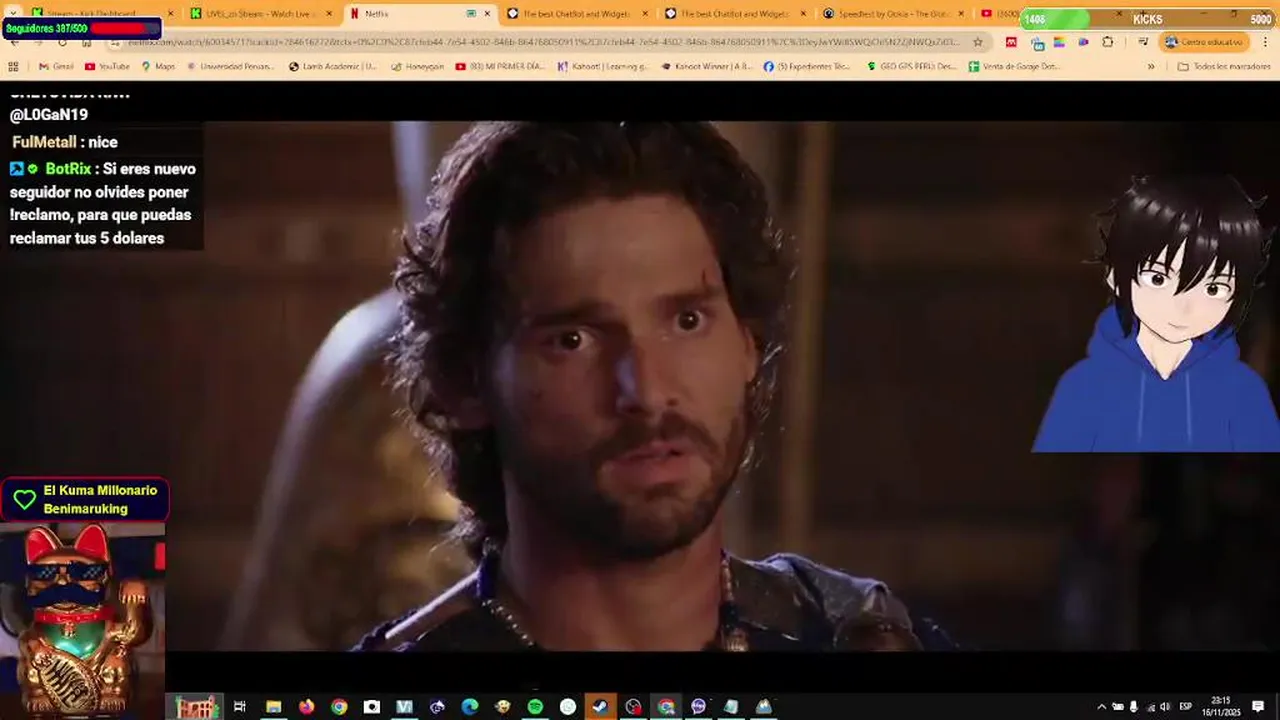The image size is (1280, 720).
Task: Open the volume control in system tray
Action: click(x=1165, y=707)
